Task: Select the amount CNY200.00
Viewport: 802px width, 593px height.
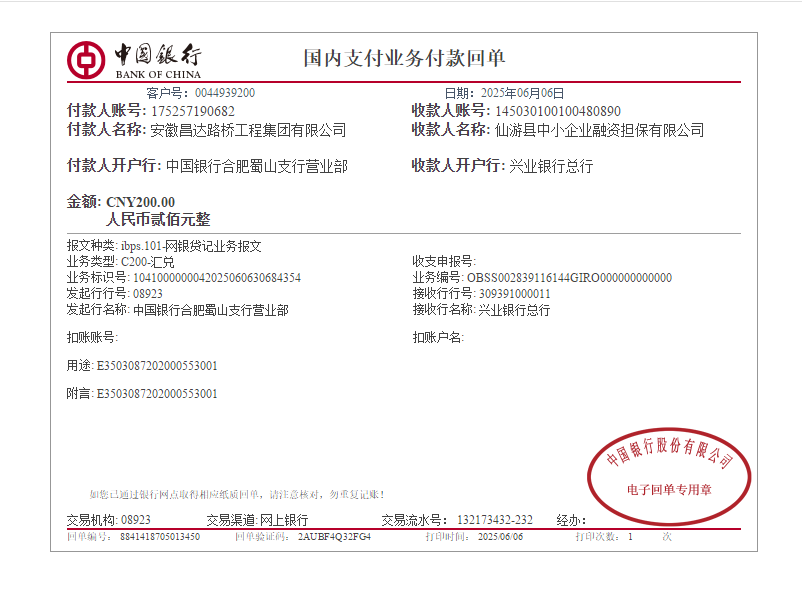Action: (140, 202)
